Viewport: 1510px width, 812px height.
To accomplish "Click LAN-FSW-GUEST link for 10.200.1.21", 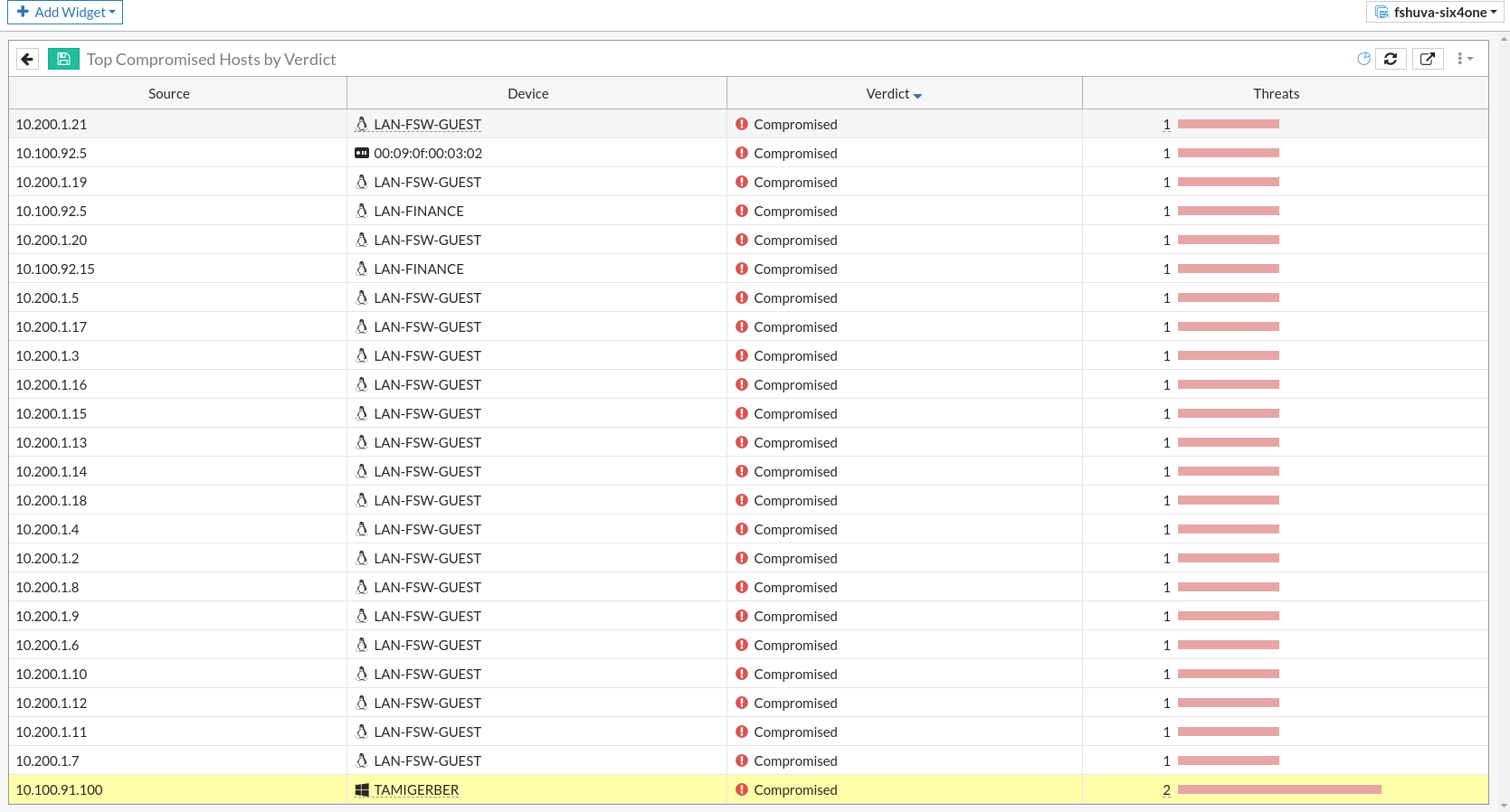I will point(427,125).
